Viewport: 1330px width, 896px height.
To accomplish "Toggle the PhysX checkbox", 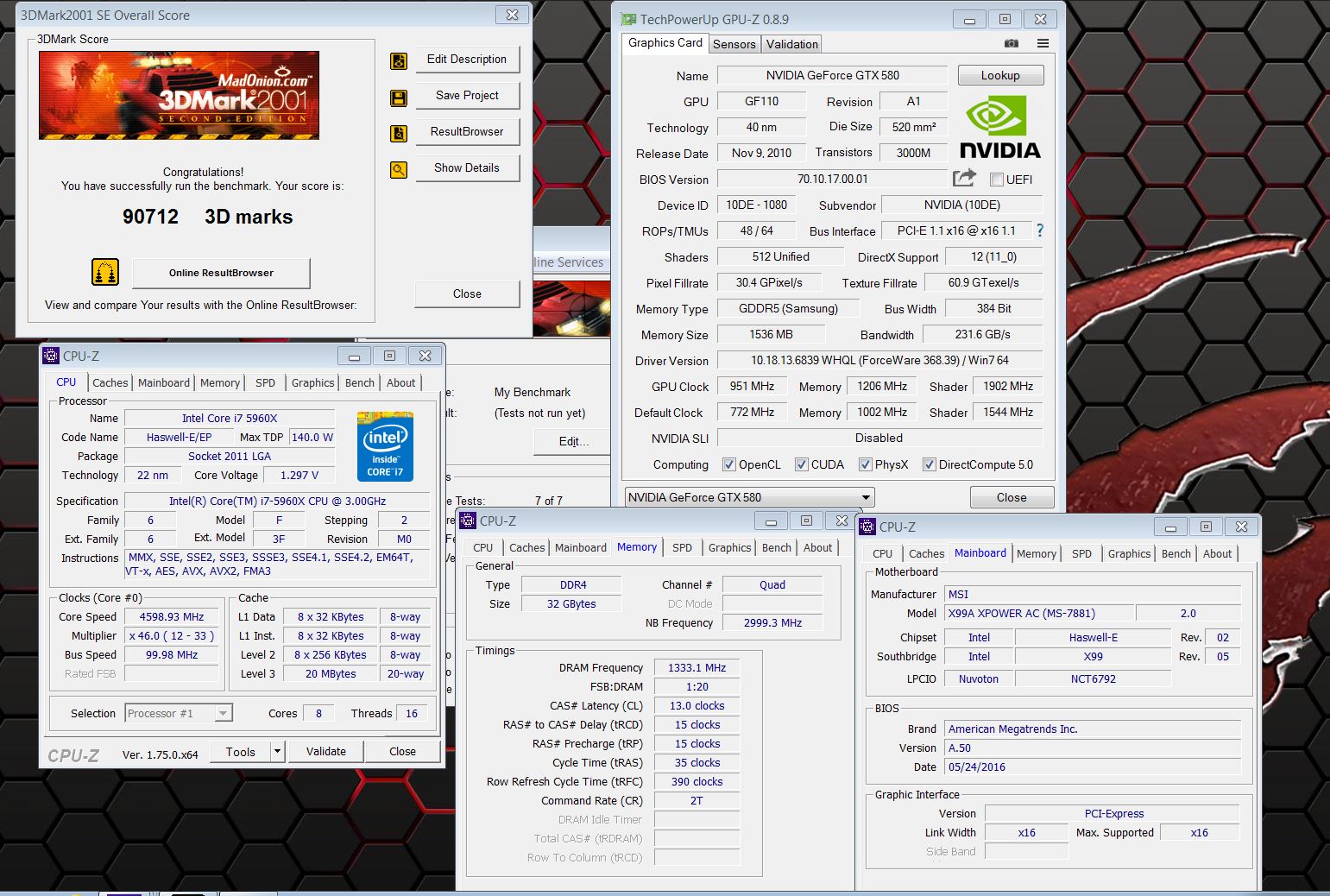I will (x=865, y=464).
